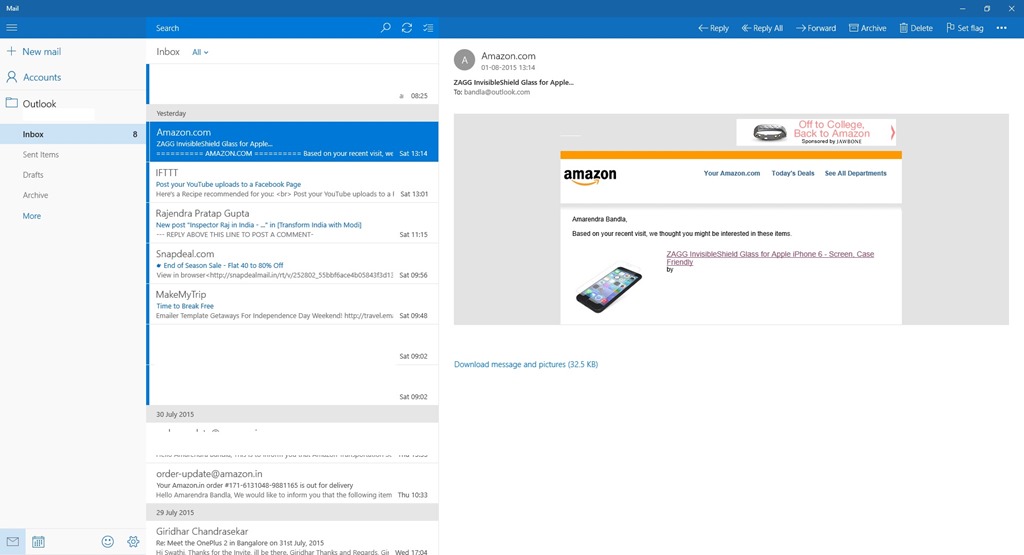Open the Snapdeal.com sale email

tap(293, 264)
